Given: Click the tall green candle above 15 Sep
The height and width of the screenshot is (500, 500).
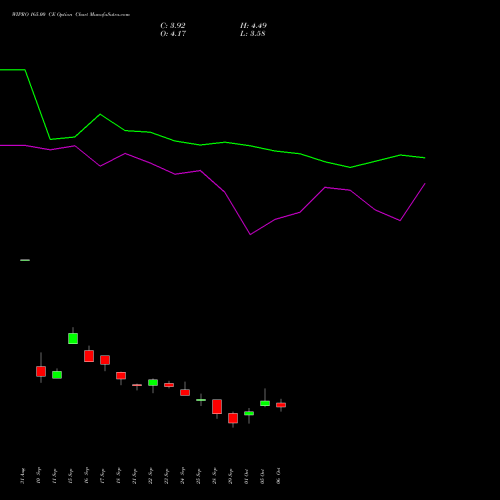Looking at the screenshot, I should [x=73, y=338].
